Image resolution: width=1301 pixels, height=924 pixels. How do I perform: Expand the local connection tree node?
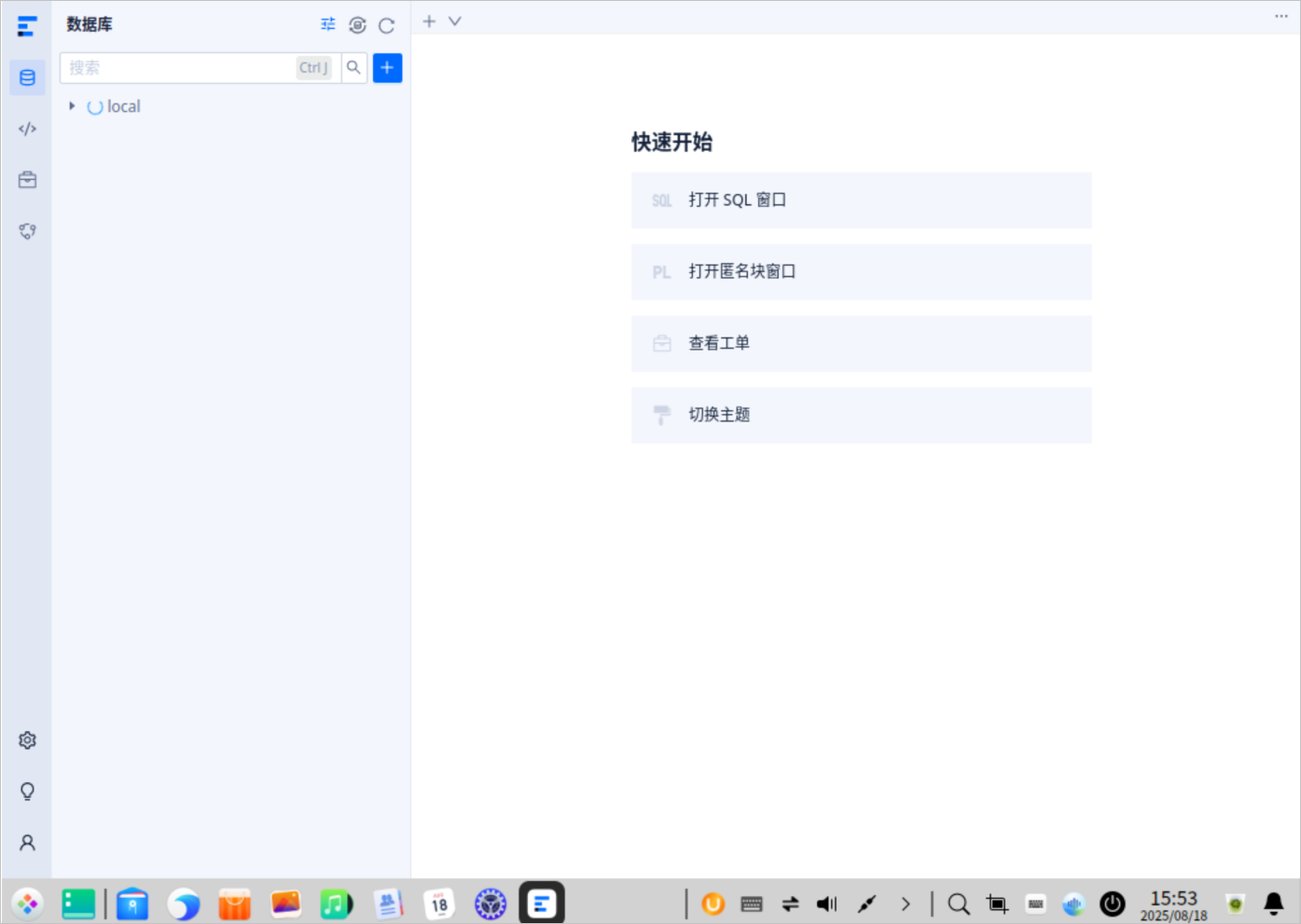tap(72, 106)
